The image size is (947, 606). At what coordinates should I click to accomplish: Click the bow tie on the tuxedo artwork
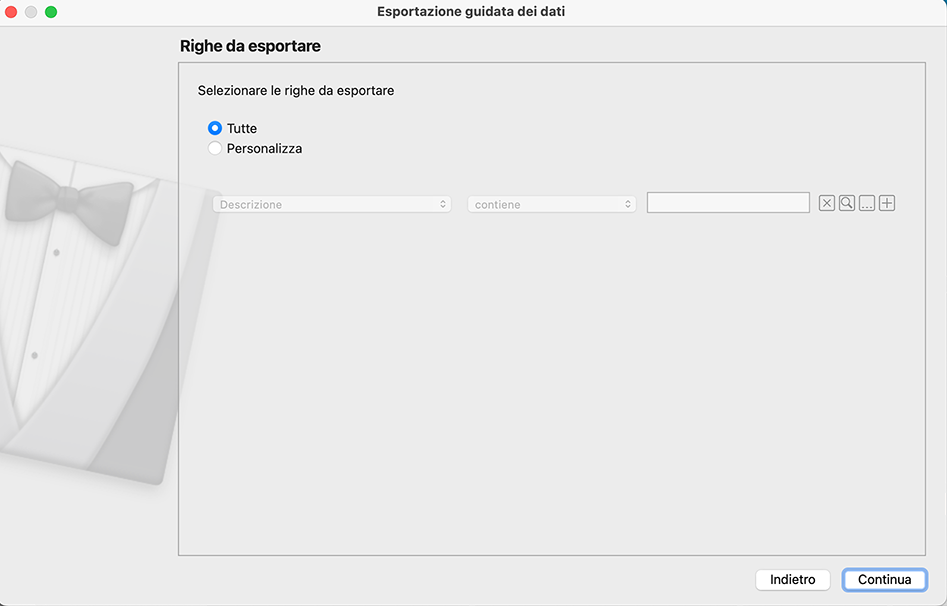(x=68, y=196)
